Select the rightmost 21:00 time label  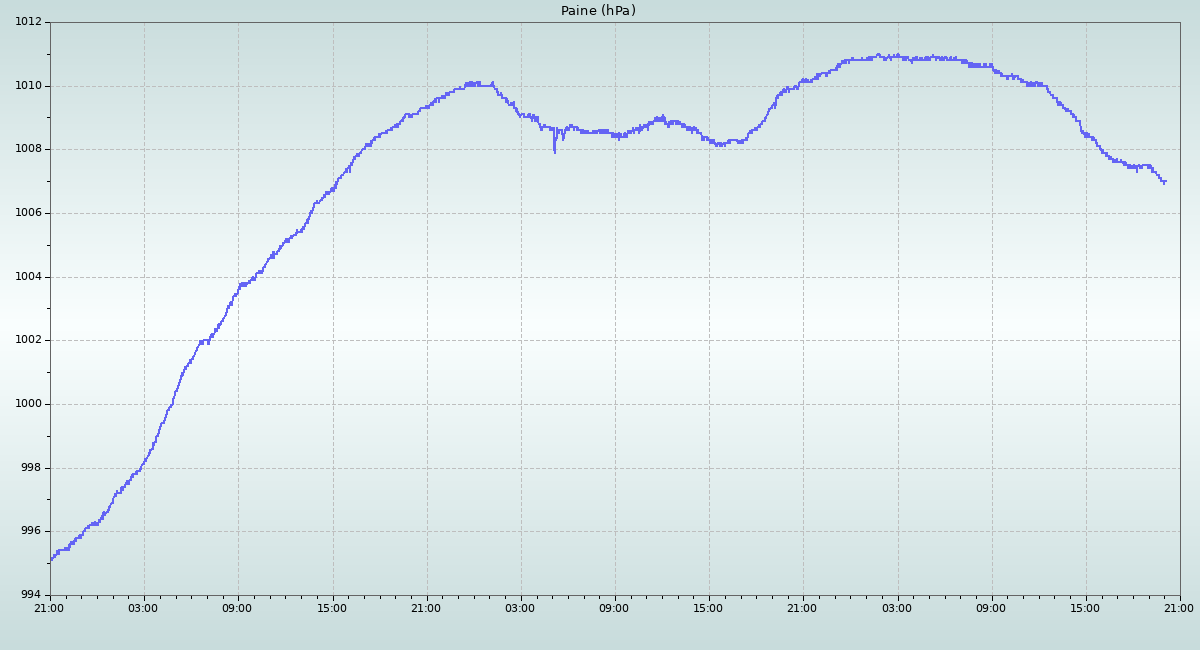[x=1179, y=608]
